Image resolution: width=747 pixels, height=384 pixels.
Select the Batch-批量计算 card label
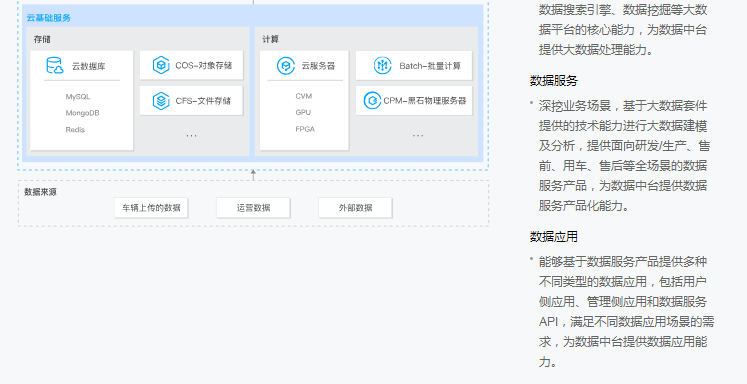click(430, 66)
